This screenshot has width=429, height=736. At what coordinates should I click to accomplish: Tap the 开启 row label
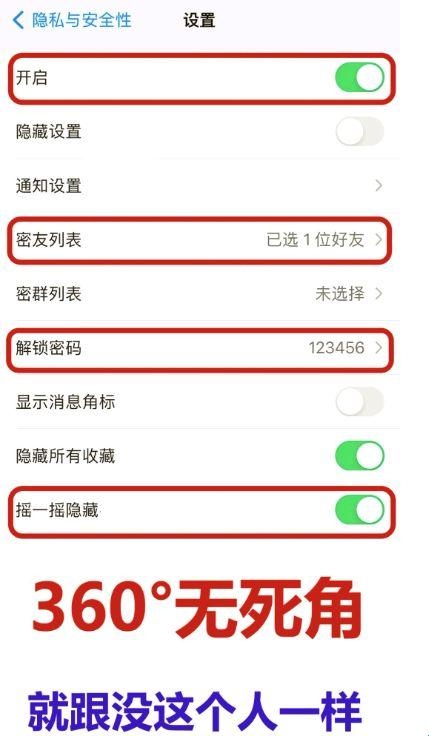click(x=31, y=77)
